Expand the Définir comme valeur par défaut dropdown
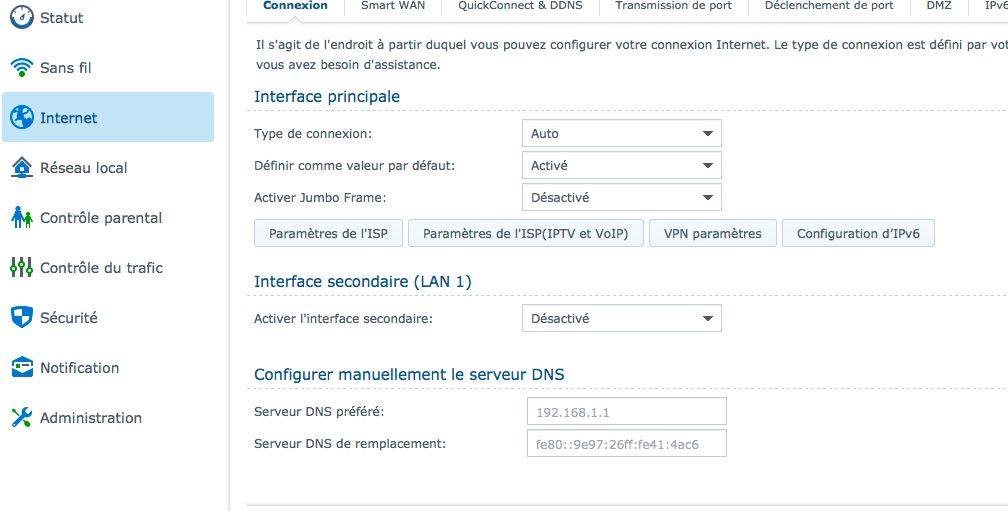1008x511 pixels. pyautogui.click(x=621, y=165)
